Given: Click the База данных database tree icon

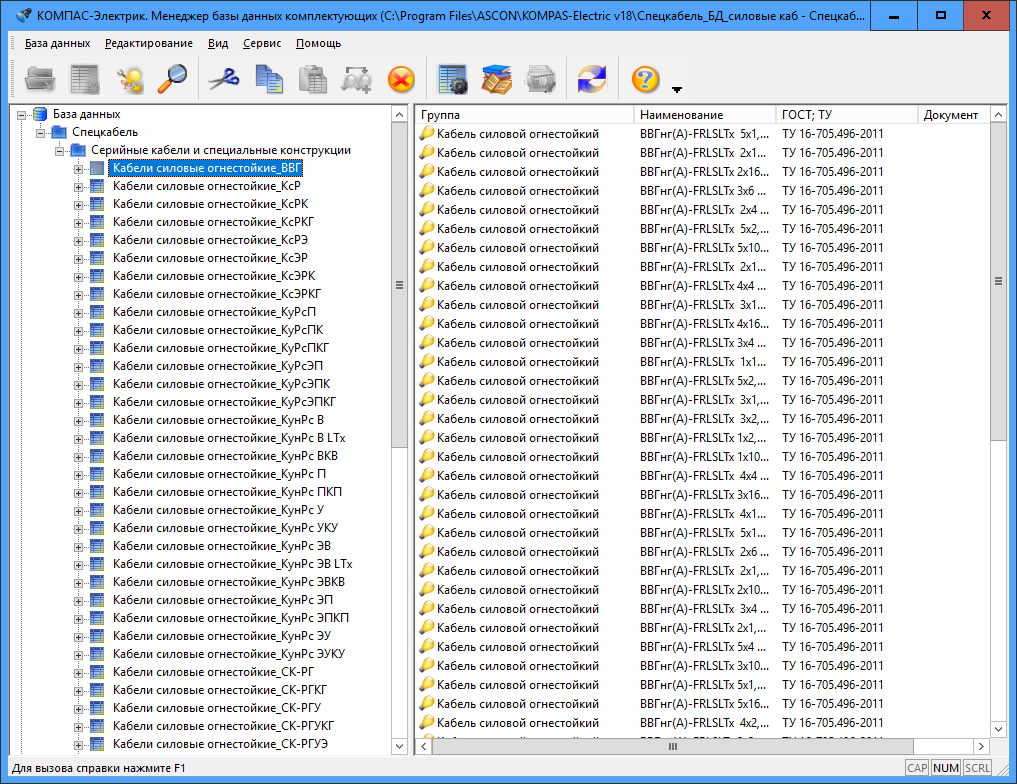Looking at the screenshot, I should [x=40, y=114].
